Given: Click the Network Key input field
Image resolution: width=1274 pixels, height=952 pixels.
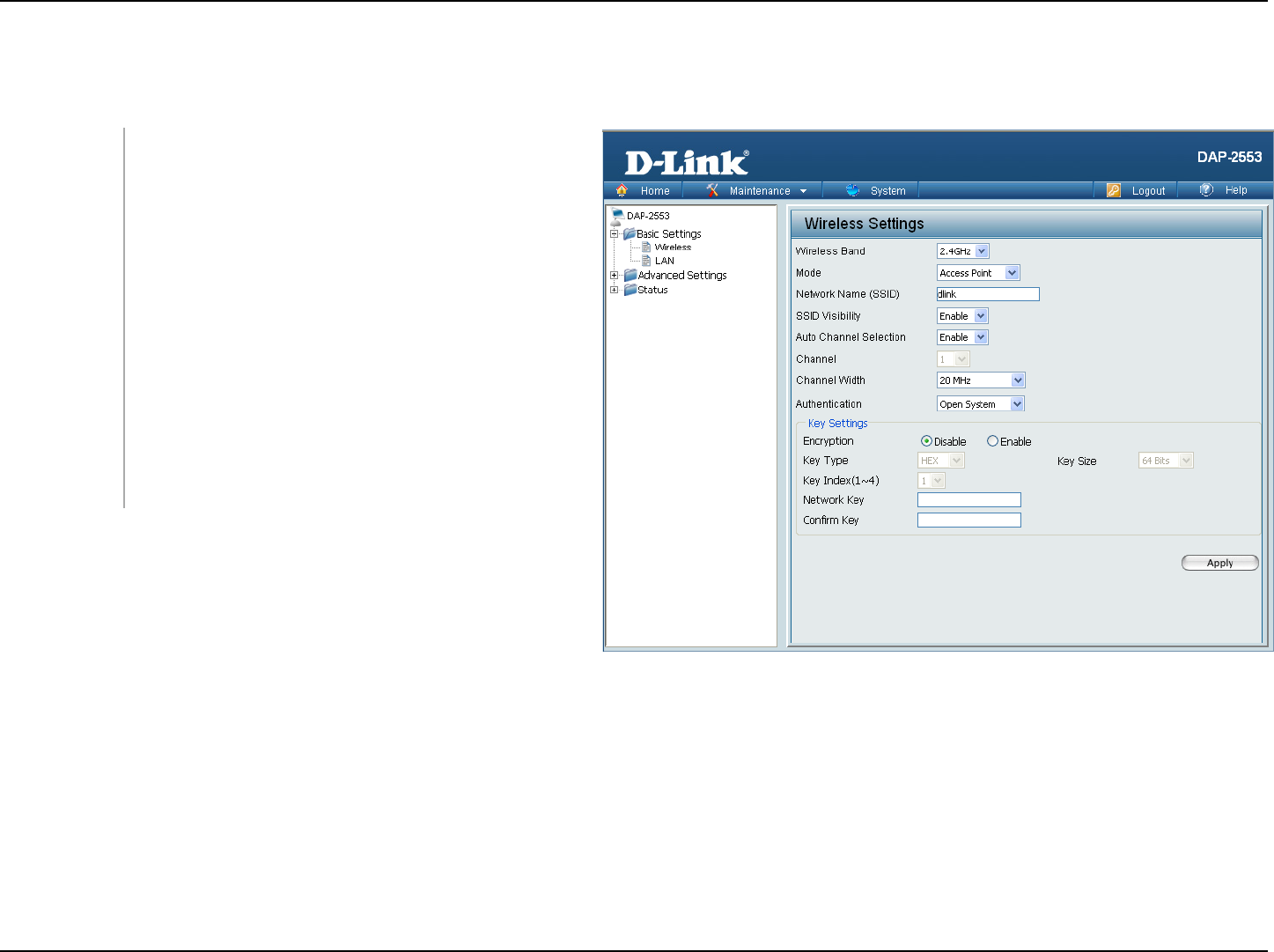Looking at the screenshot, I should 969,500.
